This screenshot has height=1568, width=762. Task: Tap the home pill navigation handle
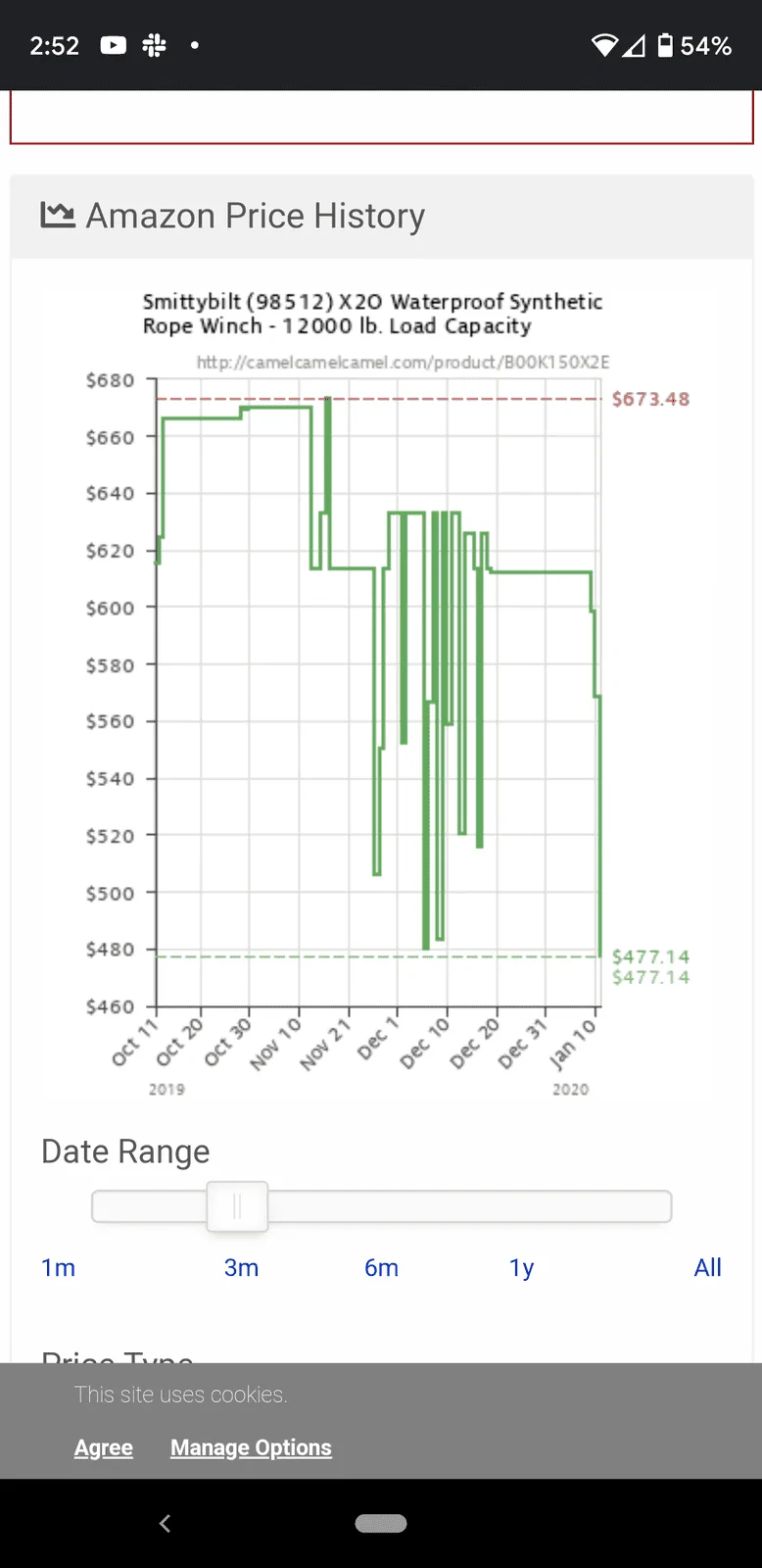[x=381, y=1523]
